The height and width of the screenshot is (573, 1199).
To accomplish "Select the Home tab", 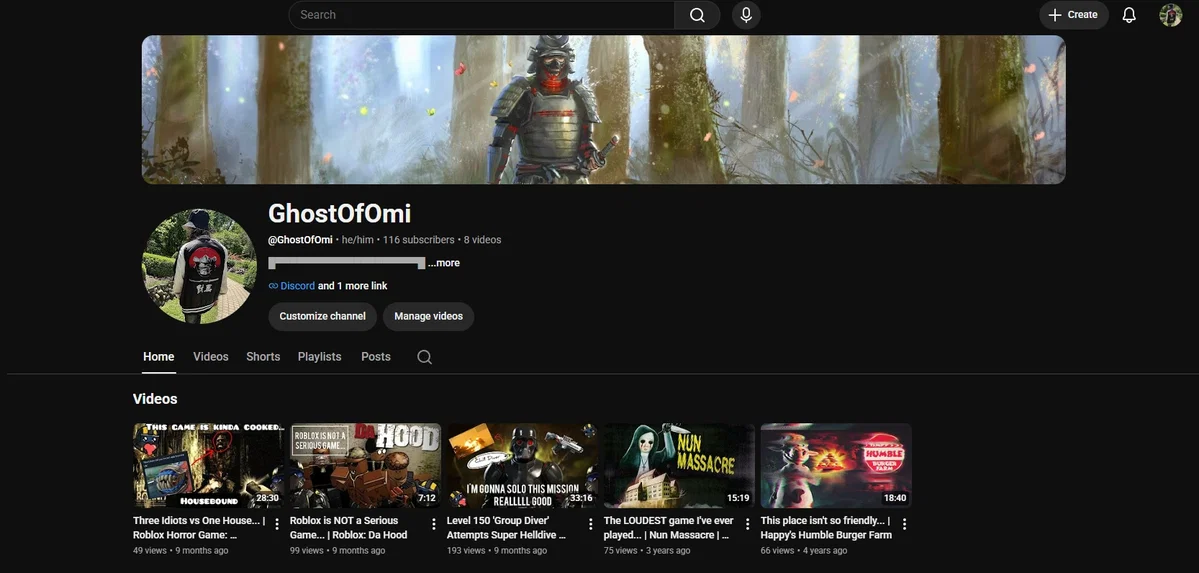I will pos(158,356).
